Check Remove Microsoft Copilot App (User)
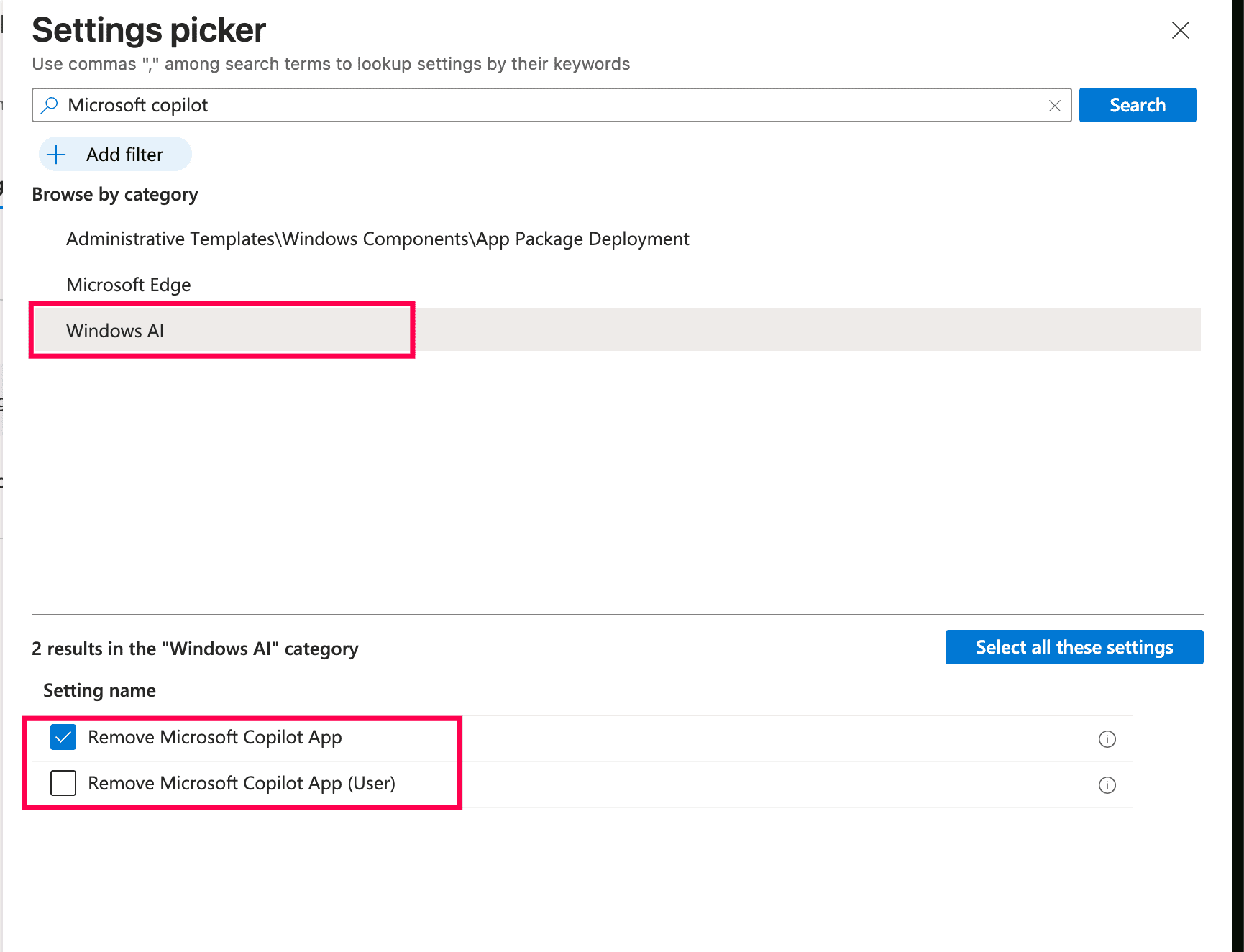Screen dimensions: 1244x952 pos(63,783)
